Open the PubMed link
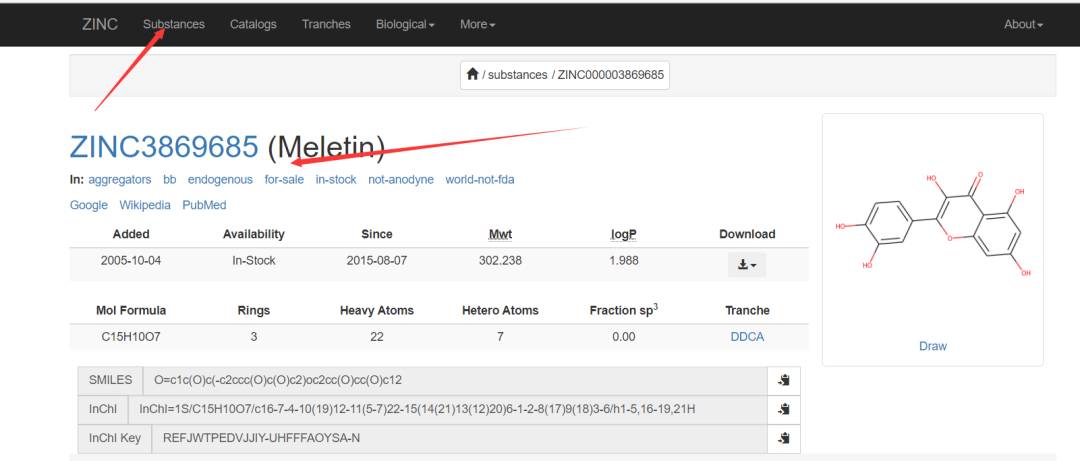Image resolution: width=1080 pixels, height=461 pixels. [x=205, y=205]
